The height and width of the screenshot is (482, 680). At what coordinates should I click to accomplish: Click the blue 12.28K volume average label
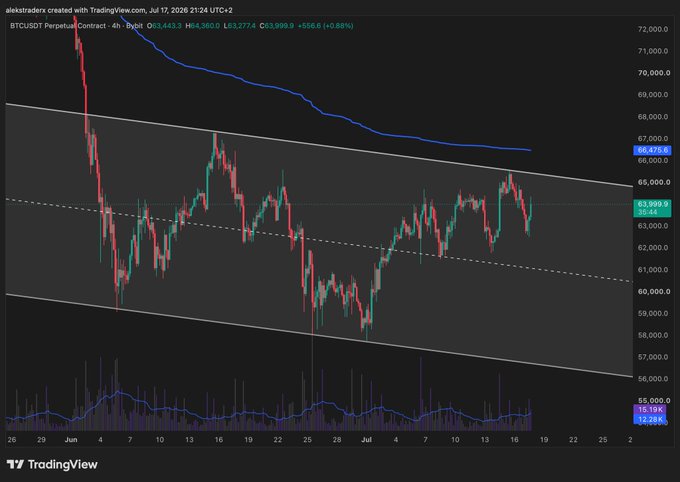(650, 419)
